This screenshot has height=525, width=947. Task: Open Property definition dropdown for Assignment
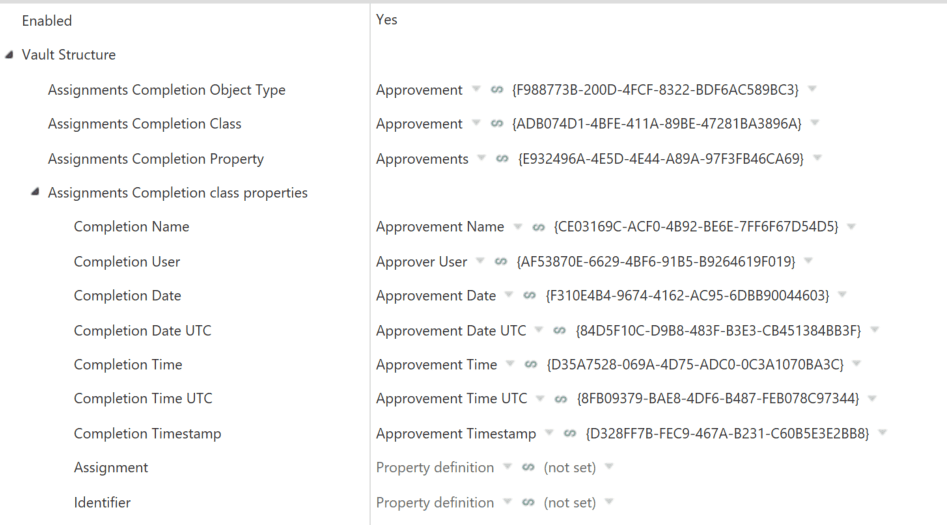coord(507,466)
